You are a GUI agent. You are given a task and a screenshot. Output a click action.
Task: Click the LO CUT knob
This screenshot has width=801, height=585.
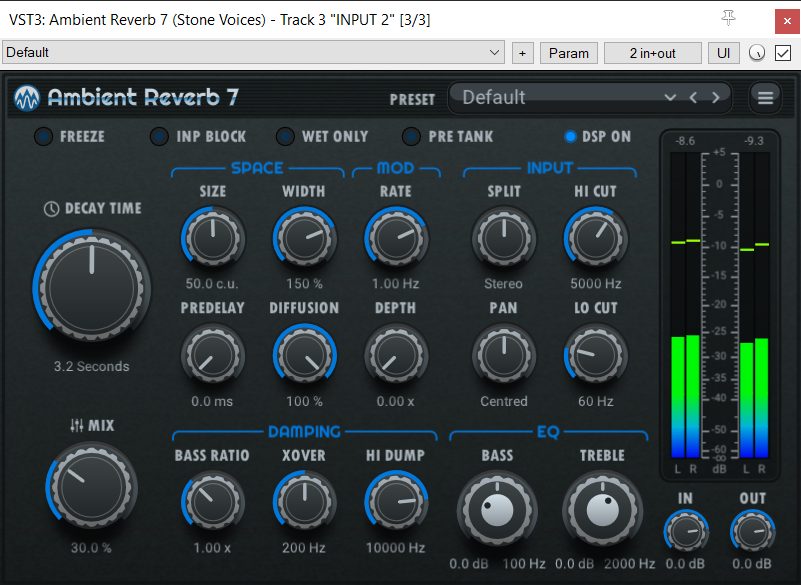click(596, 355)
